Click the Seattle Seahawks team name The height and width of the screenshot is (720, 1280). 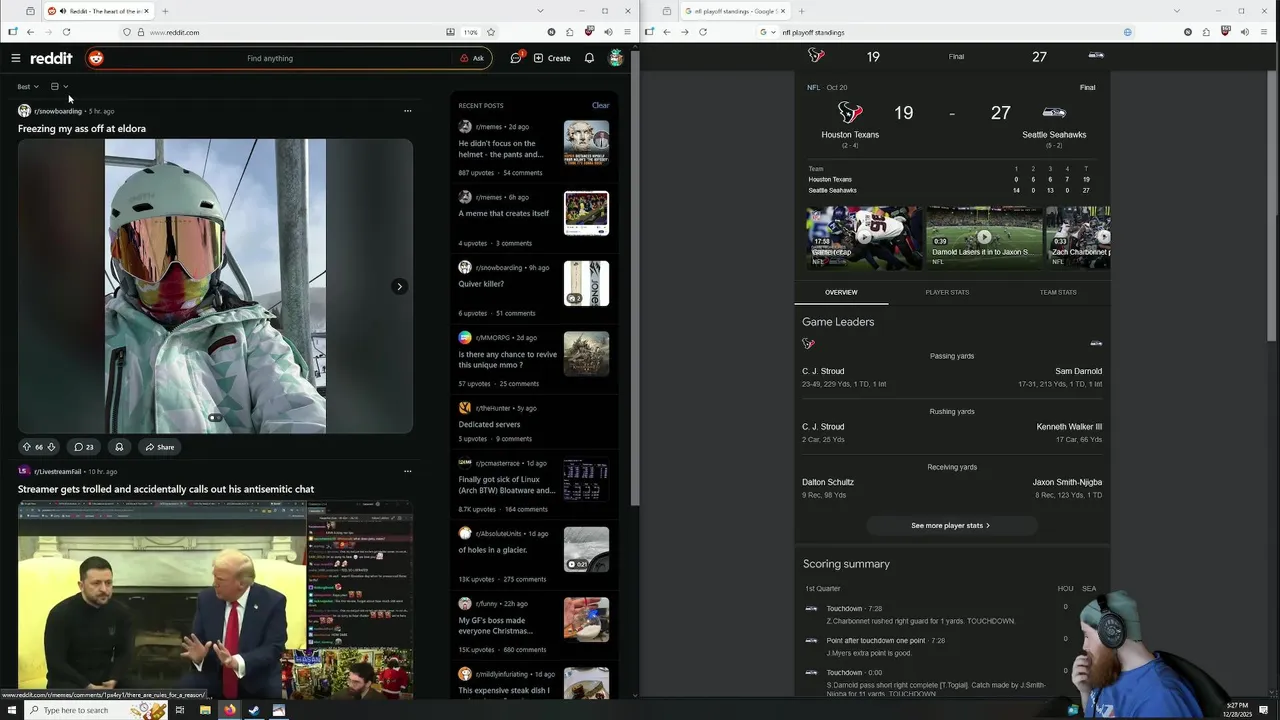[1054, 134]
